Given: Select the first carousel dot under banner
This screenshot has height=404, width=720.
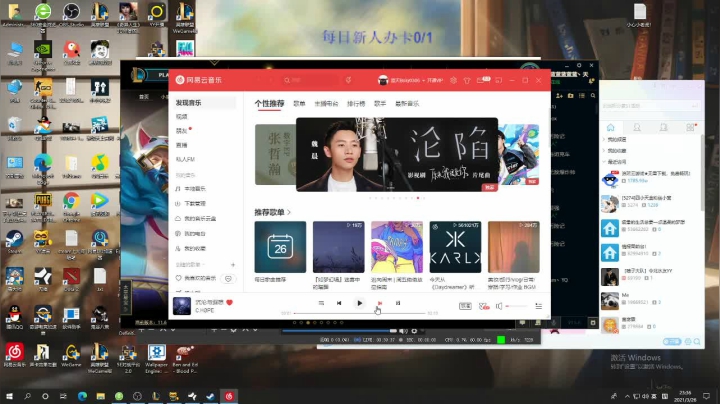Looking at the screenshot, I should [x=370, y=198].
